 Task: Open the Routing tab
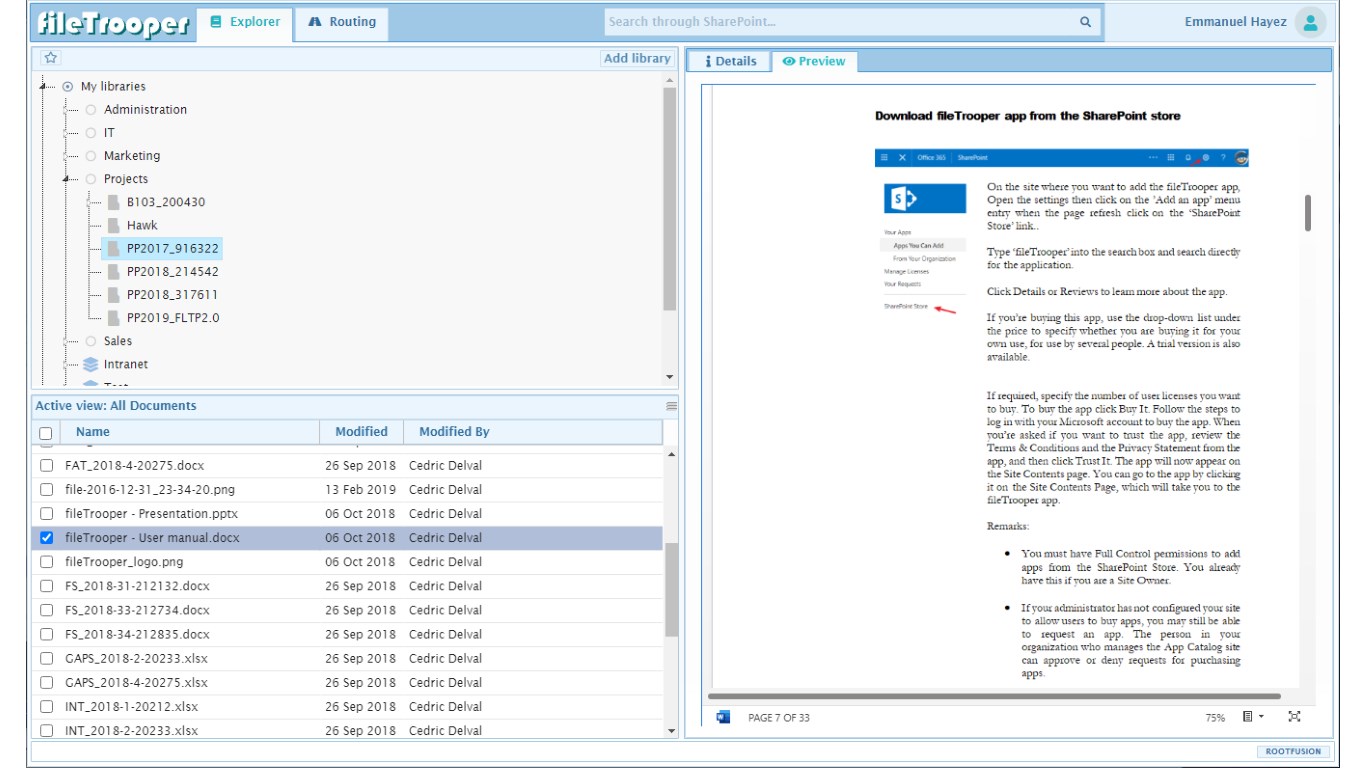(x=342, y=22)
